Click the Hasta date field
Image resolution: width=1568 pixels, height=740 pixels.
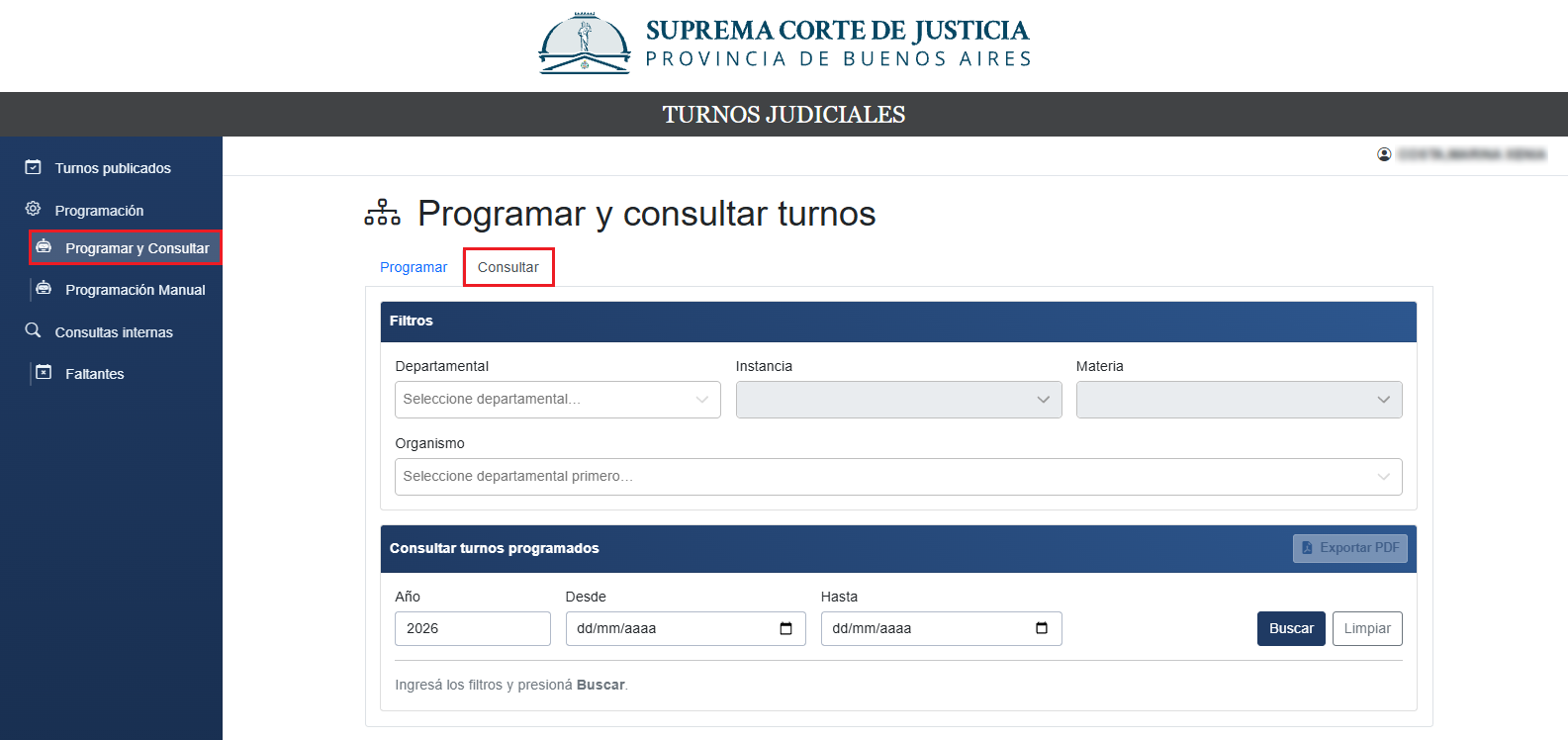(x=942, y=628)
